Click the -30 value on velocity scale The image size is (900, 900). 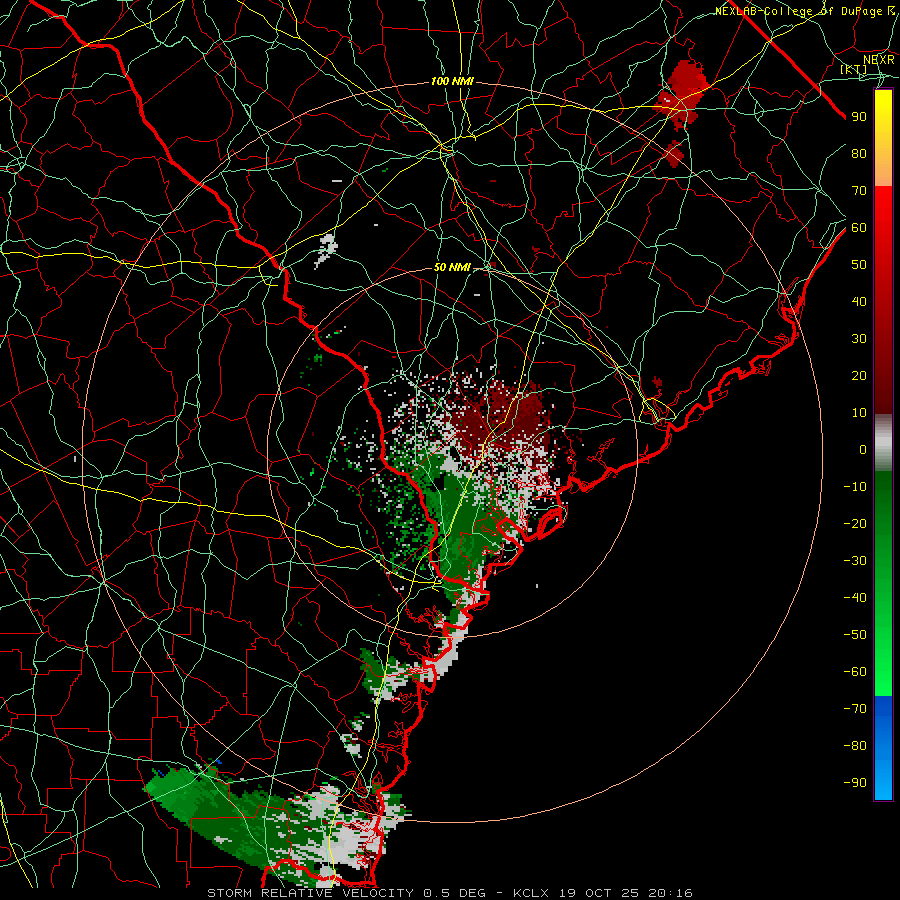(855, 561)
